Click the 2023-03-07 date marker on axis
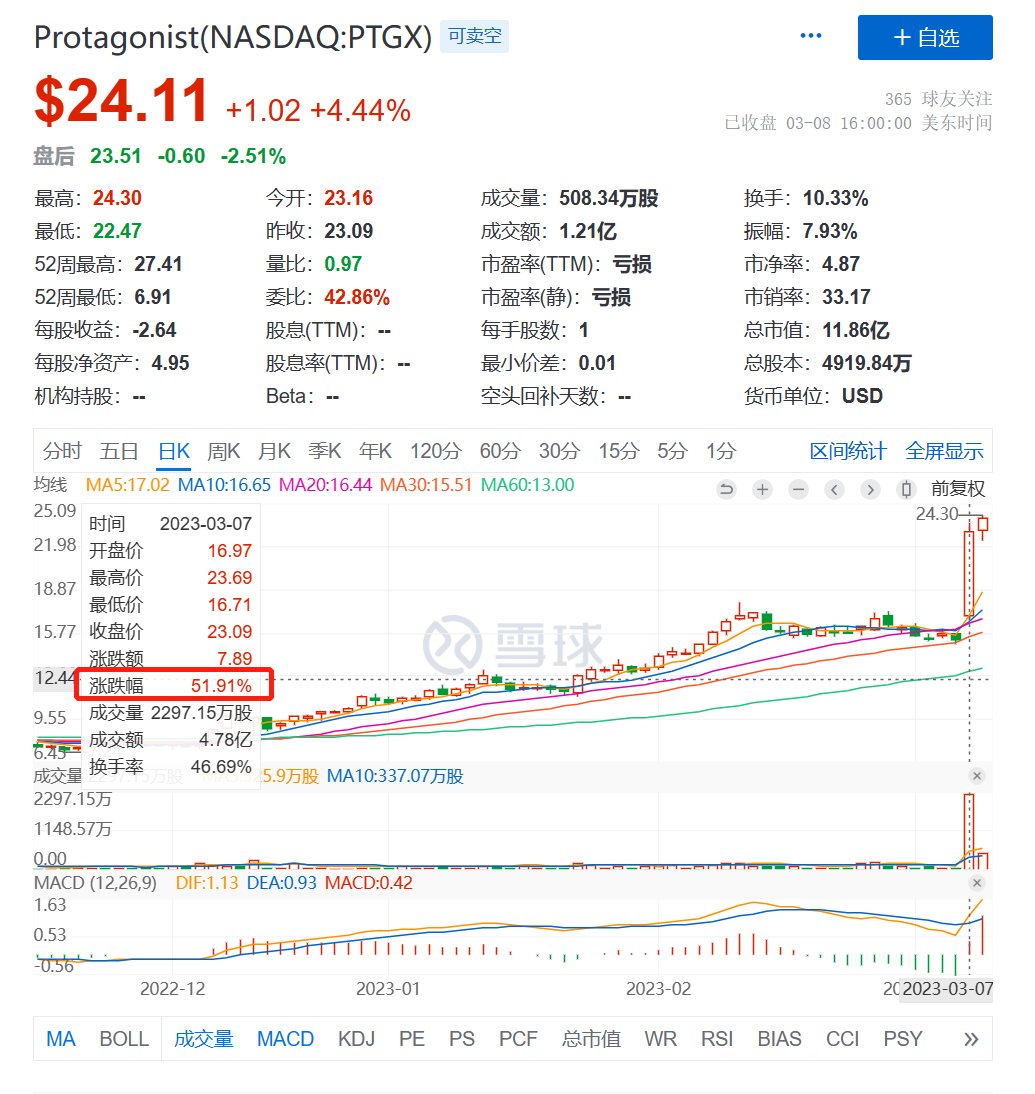The image size is (1035, 1094). [x=947, y=989]
